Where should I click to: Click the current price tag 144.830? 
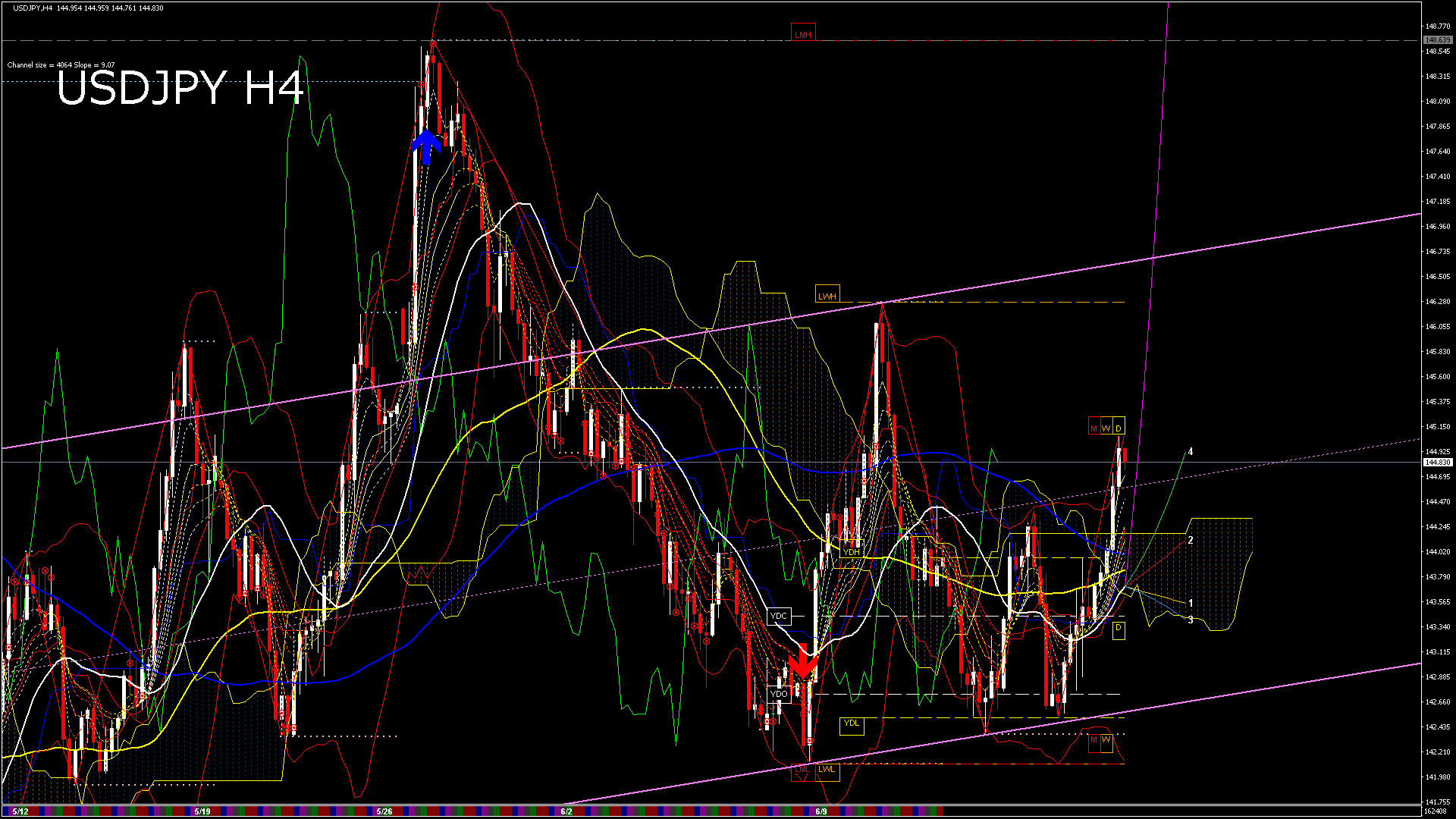[x=1437, y=462]
